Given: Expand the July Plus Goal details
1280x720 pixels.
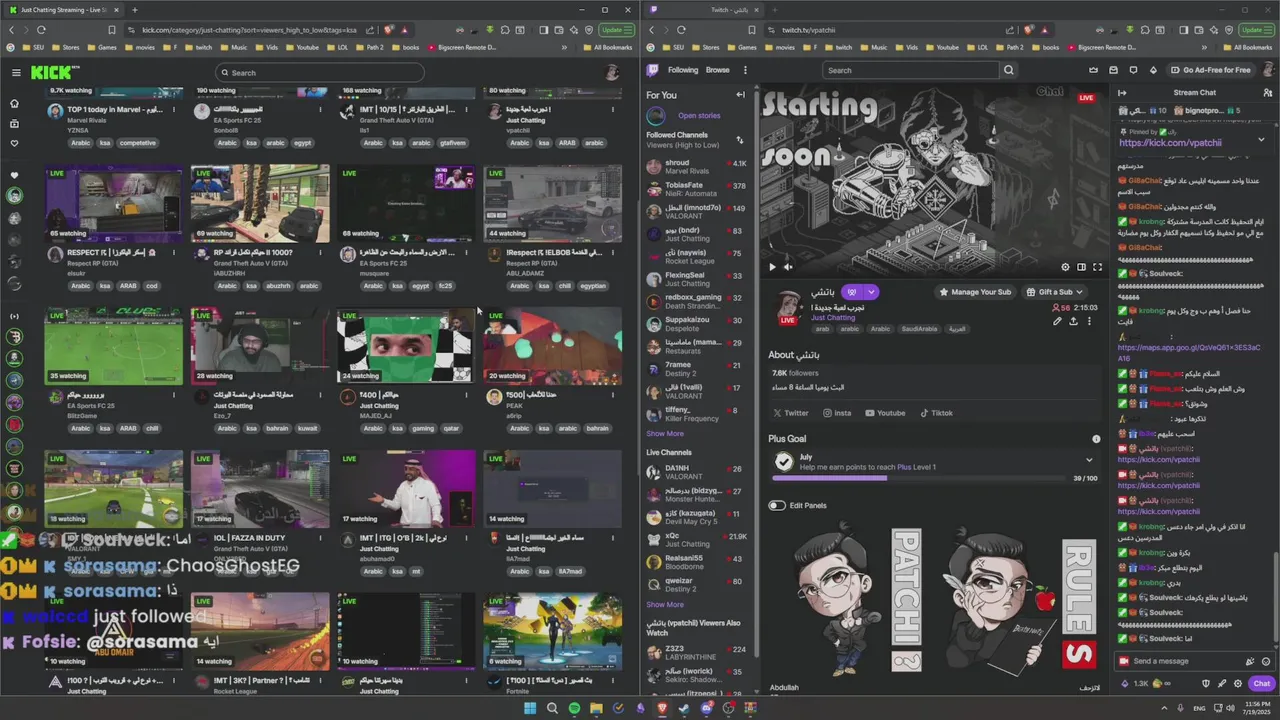Looking at the screenshot, I should coord(1089,460).
